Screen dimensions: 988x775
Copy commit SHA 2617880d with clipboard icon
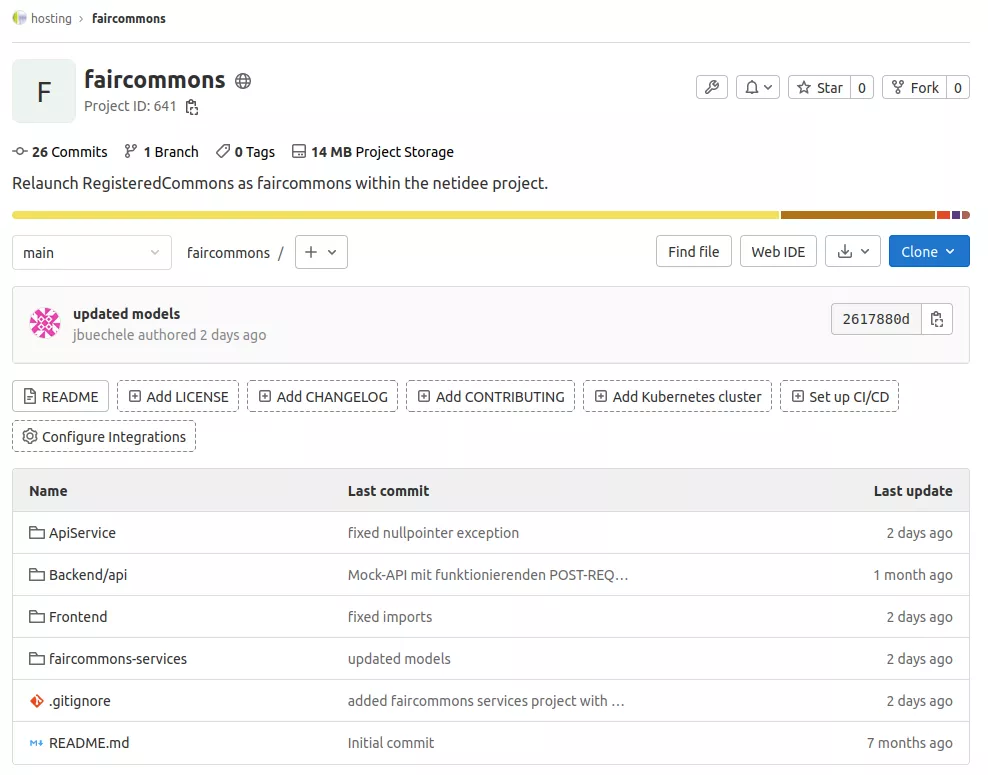pos(937,318)
